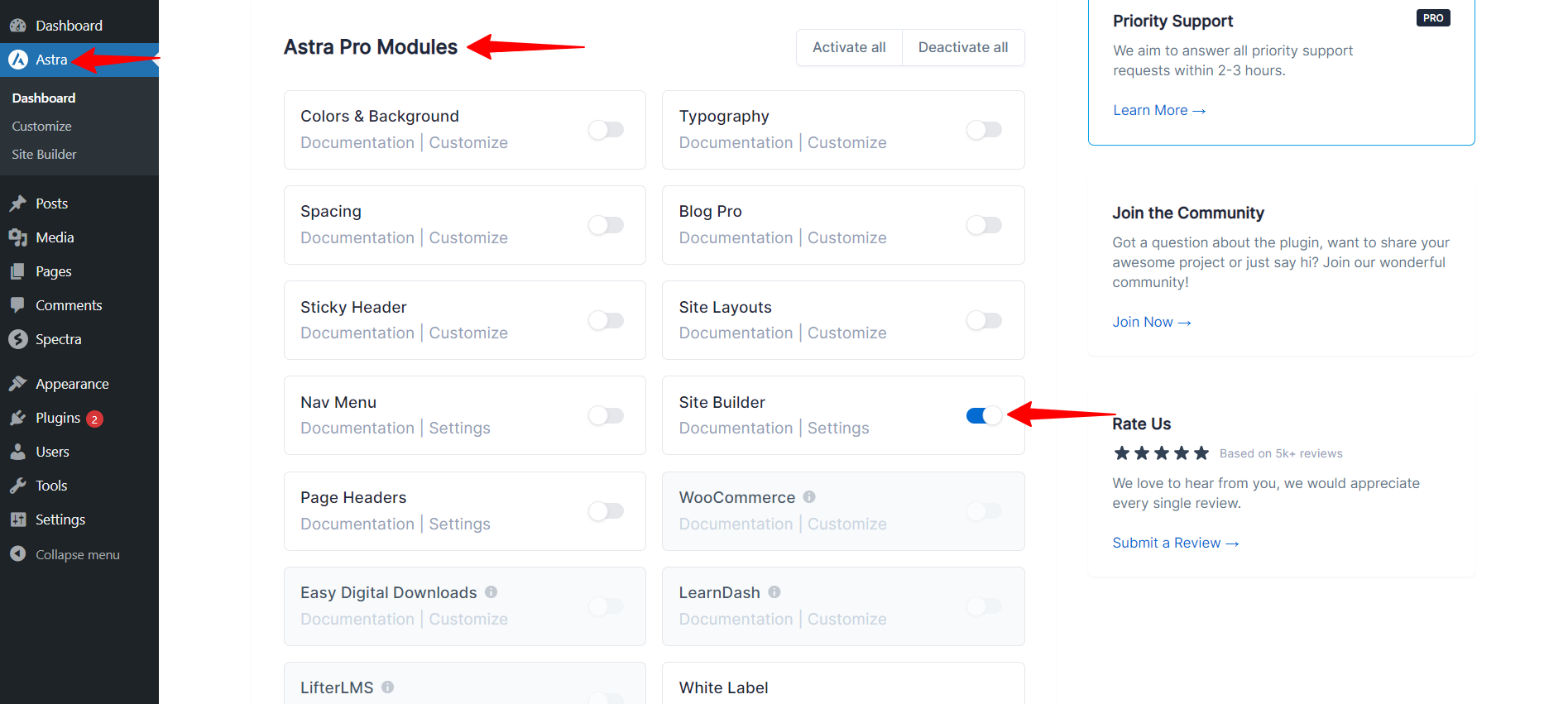Turn off the Site Builder module

tap(984, 415)
